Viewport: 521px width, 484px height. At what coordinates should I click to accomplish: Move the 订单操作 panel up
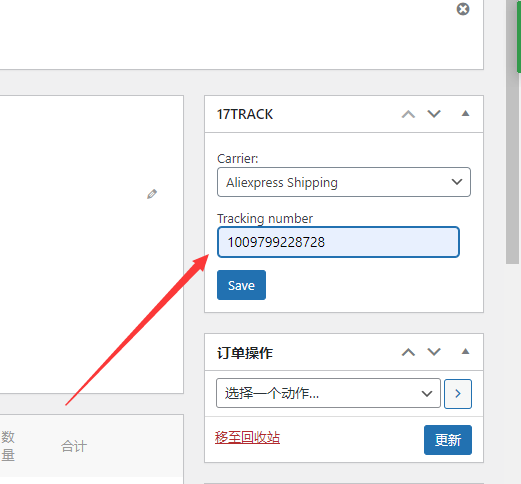point(408,352)
